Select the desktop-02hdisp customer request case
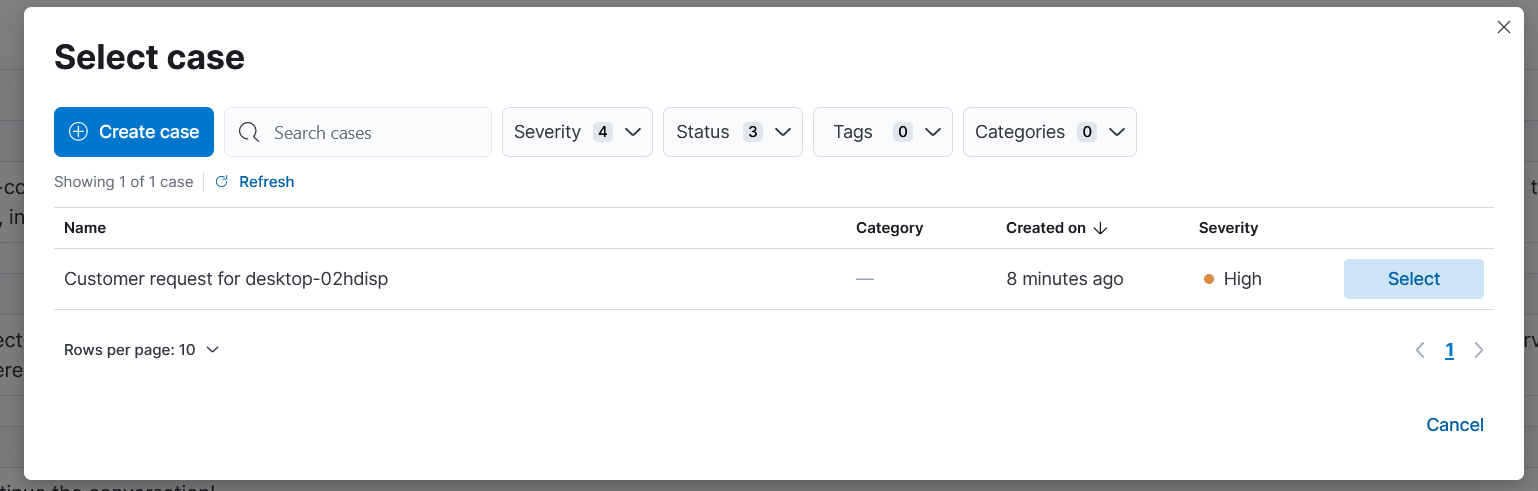This screenshot has width=1538, height=491. click(x=1413, y=279)
